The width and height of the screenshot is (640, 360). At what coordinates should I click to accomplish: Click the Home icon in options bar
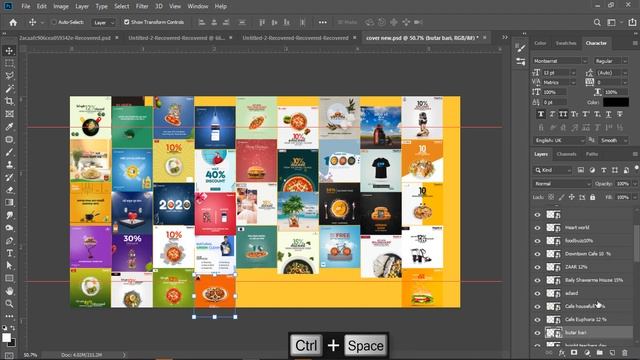tap(13, 22)
